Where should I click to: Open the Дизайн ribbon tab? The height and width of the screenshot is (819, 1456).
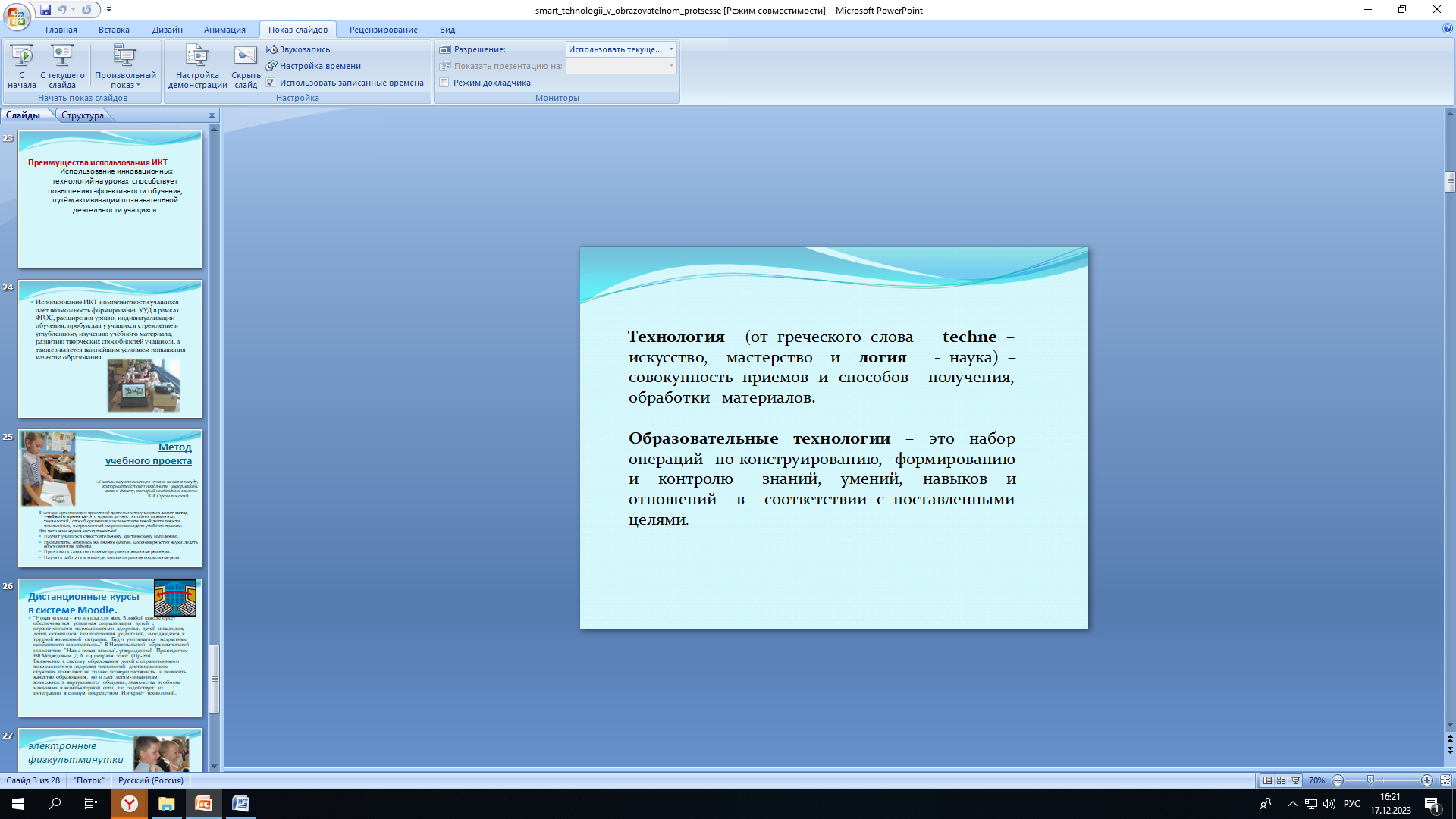click(167, 30)
